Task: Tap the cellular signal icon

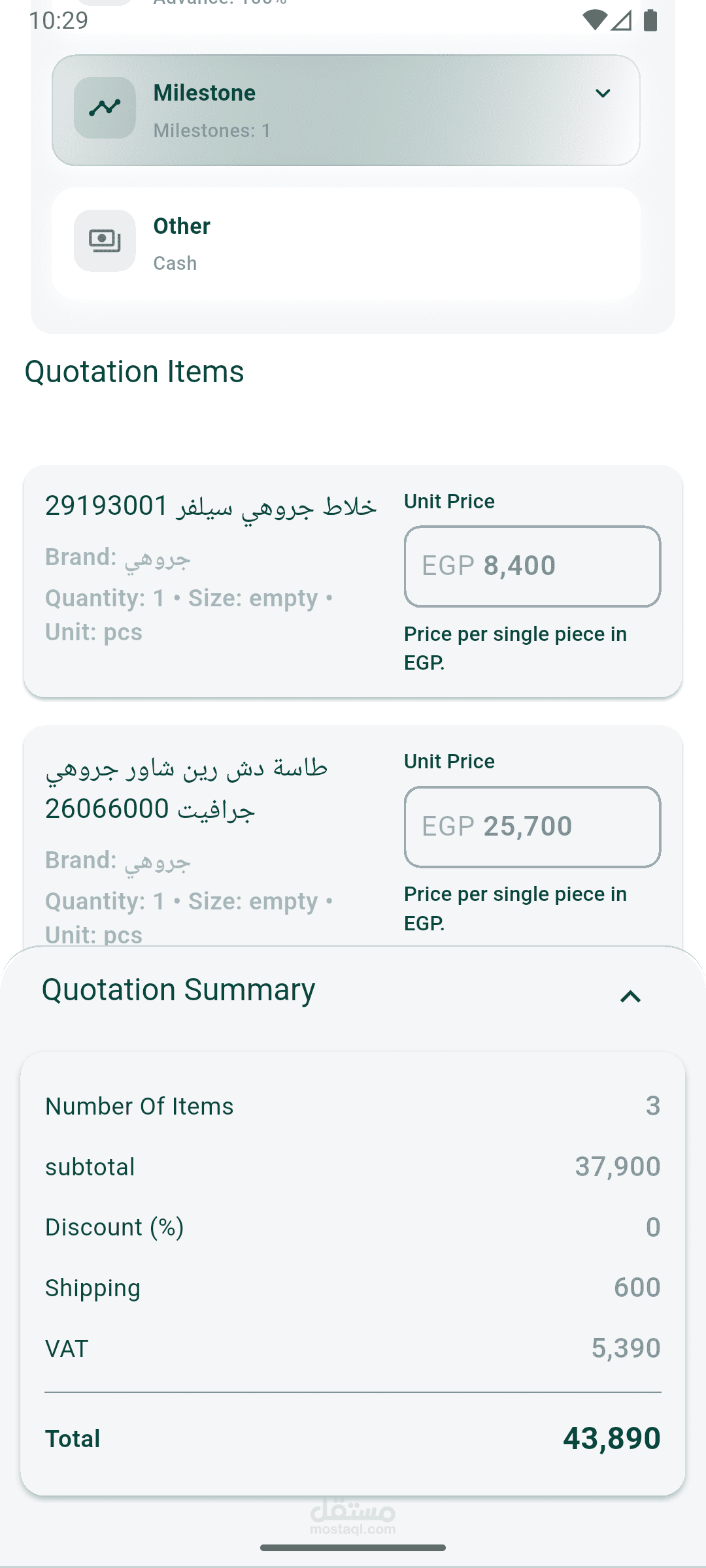Action: point(622,20)
